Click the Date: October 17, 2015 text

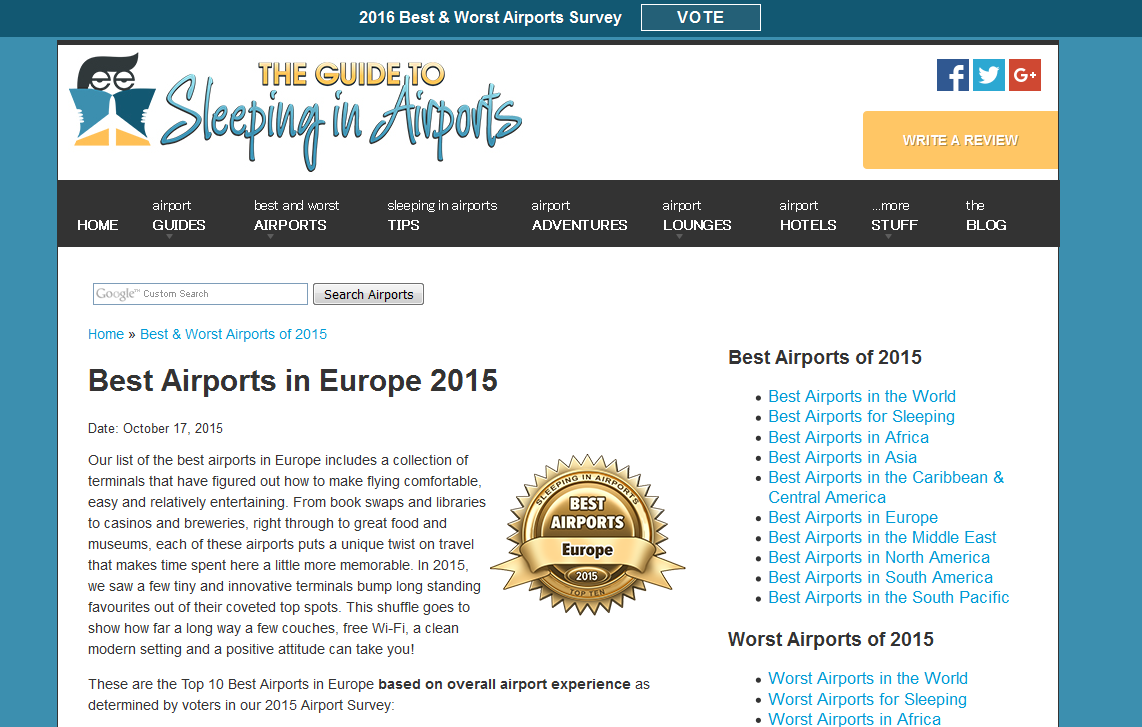(155, 428)
